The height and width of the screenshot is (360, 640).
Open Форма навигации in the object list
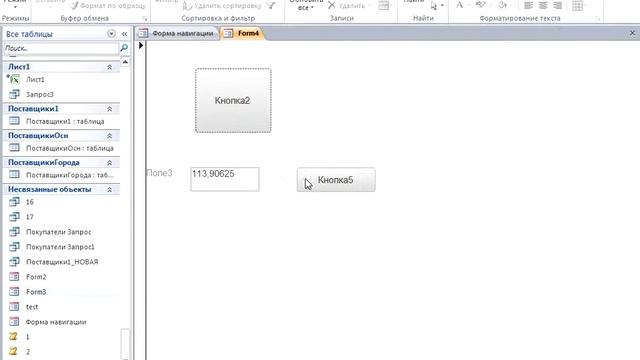[56, 322]
